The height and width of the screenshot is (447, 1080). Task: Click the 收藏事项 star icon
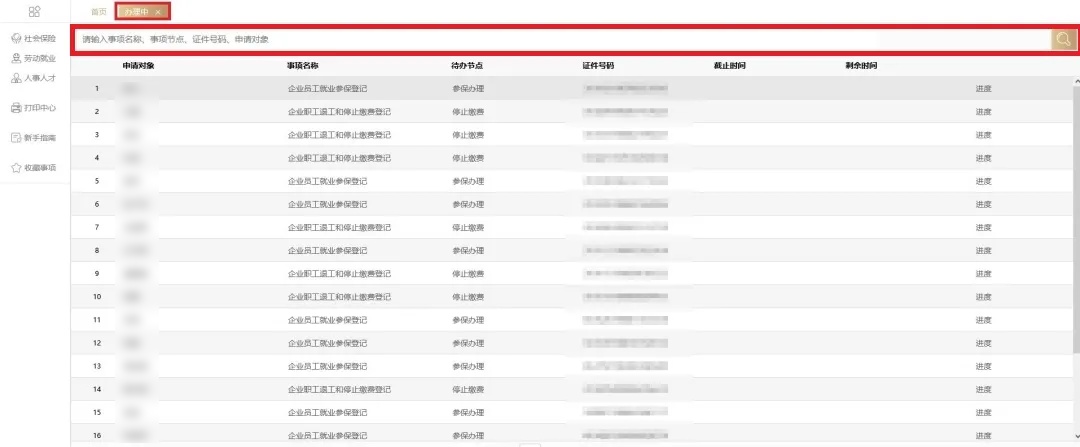coord(15,168)
